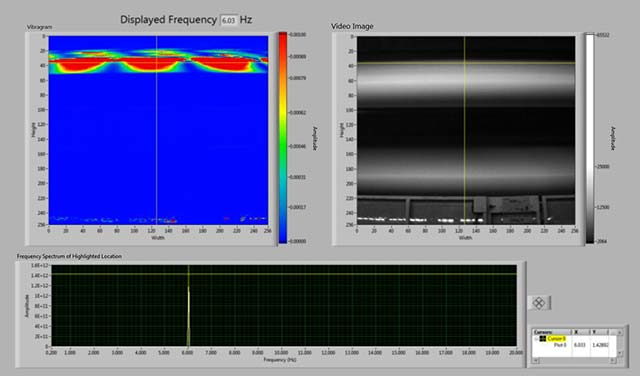
Task: Click the X column header in cursor legend
Action: 580,332
